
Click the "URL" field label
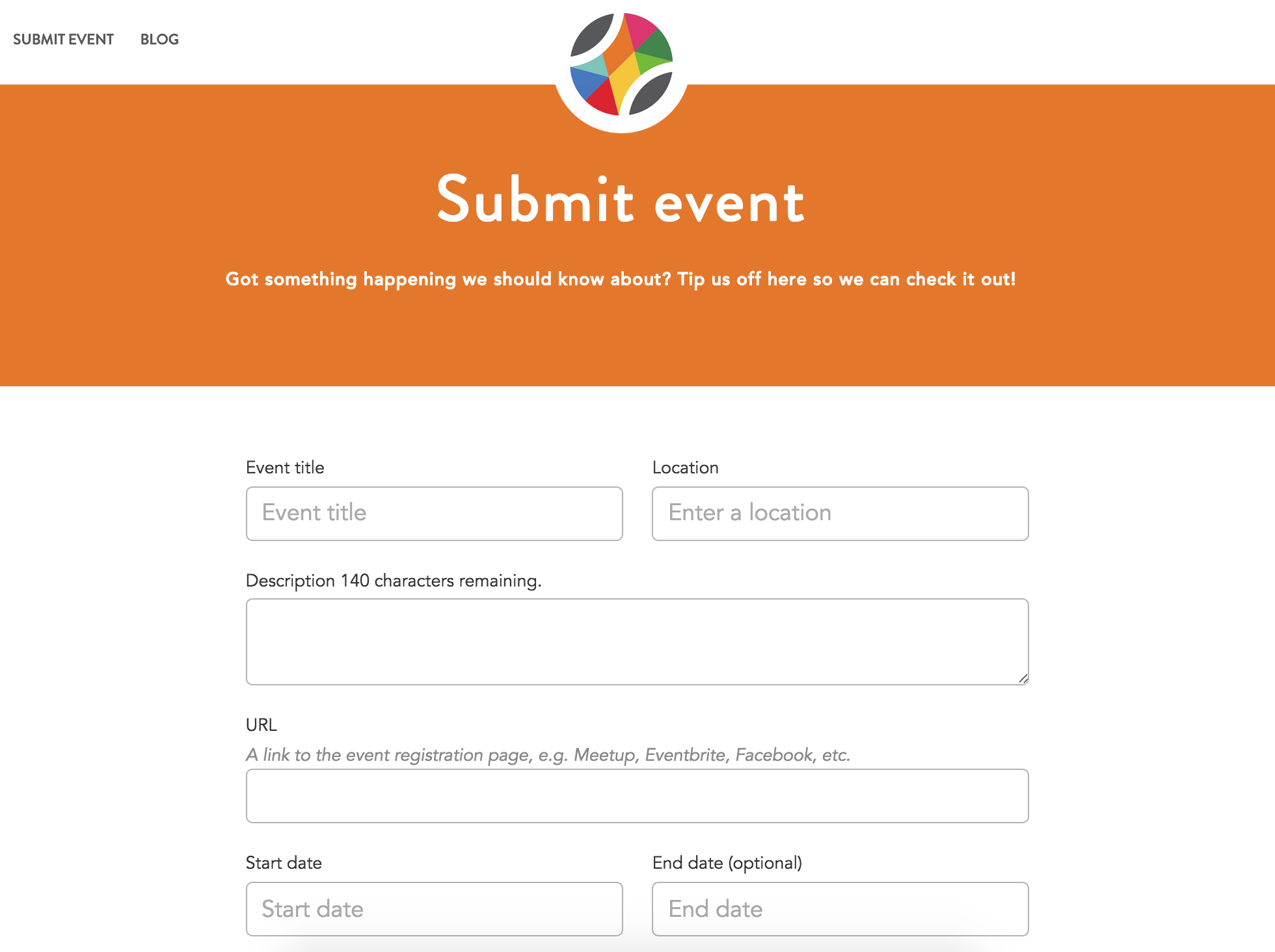[262, 724]
